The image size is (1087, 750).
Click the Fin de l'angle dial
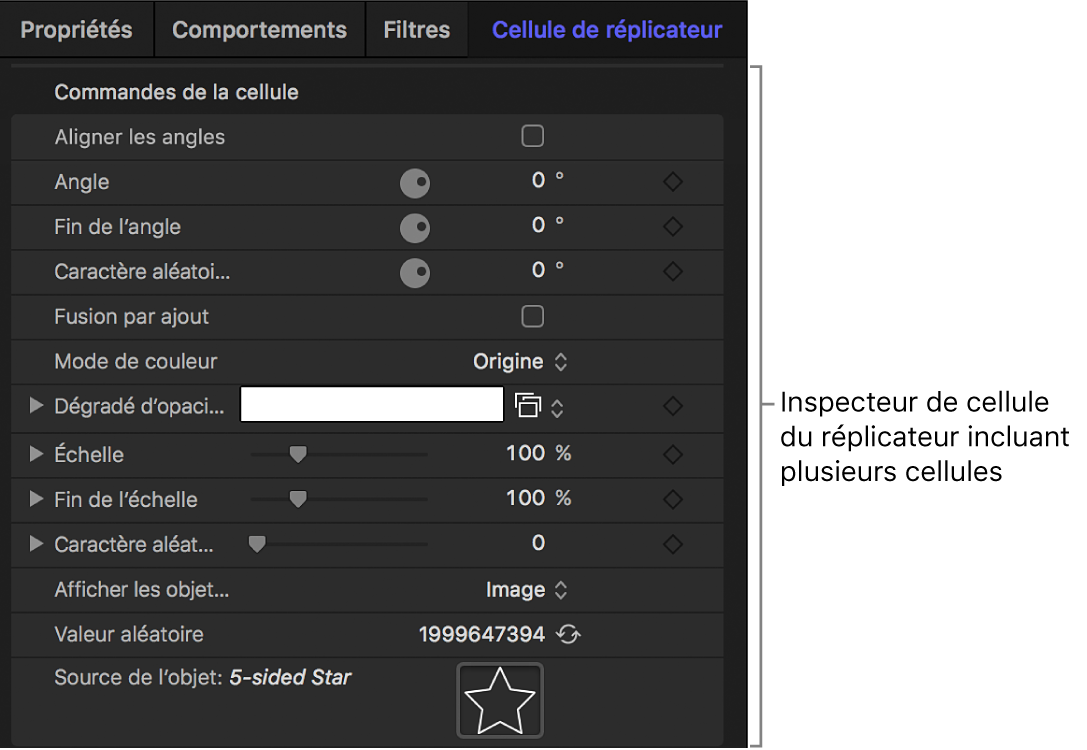pos(414,228)
